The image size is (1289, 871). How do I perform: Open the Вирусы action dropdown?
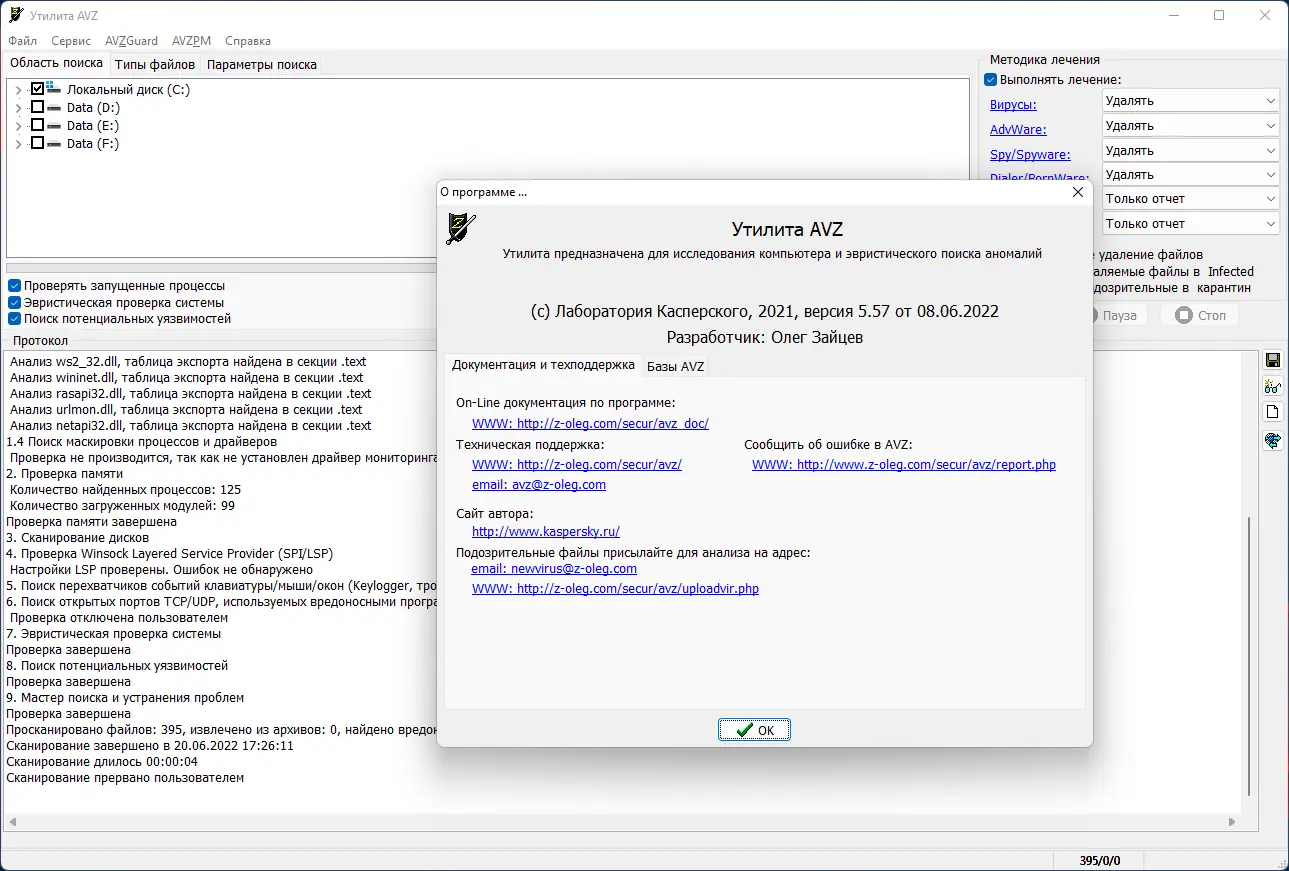click(1190, 101)
